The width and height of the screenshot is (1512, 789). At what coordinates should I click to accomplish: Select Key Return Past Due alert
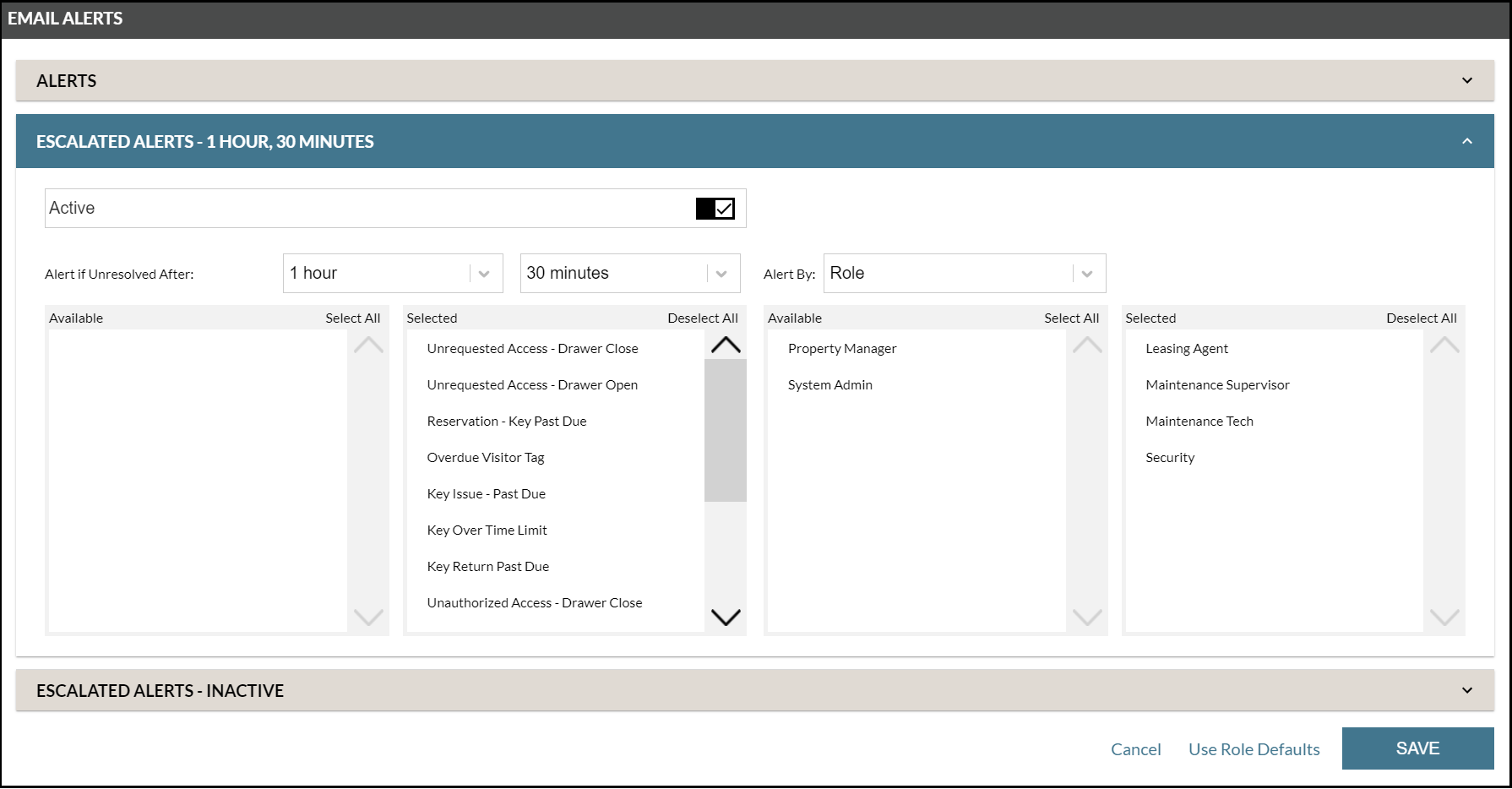click(x=488, y=566)
